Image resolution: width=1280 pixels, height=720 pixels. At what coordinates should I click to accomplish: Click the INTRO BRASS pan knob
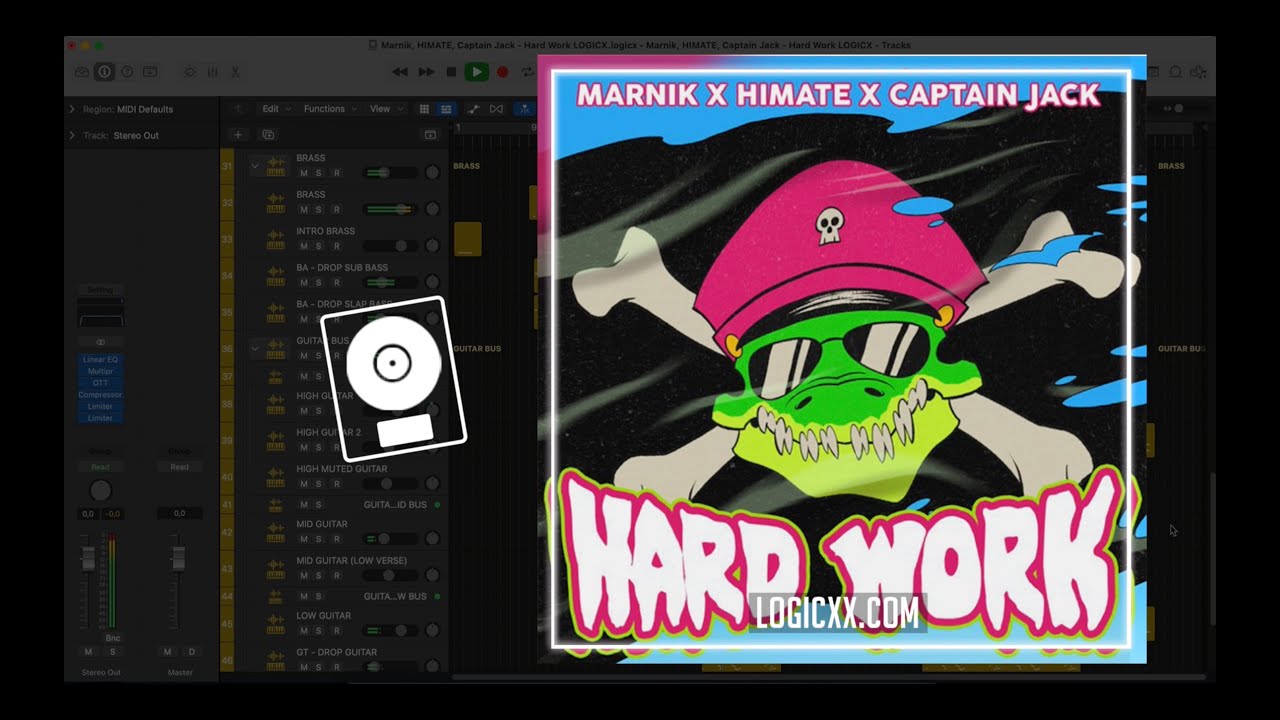433,246
